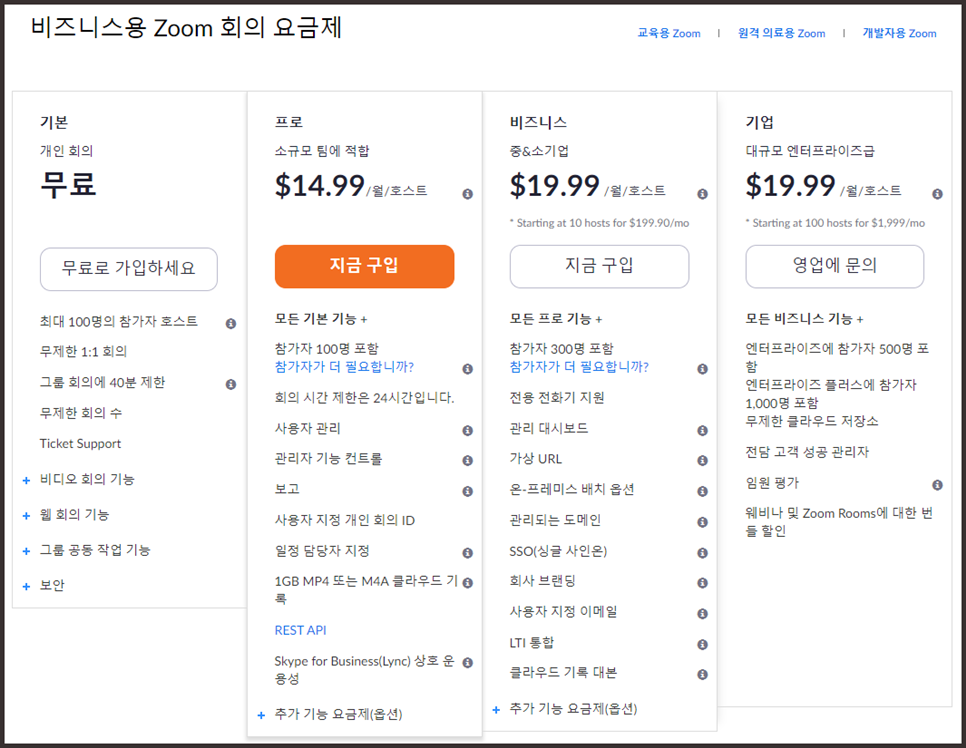Click 대규모 엔터프라이즈급 subtitle

(x=810, y=151)
